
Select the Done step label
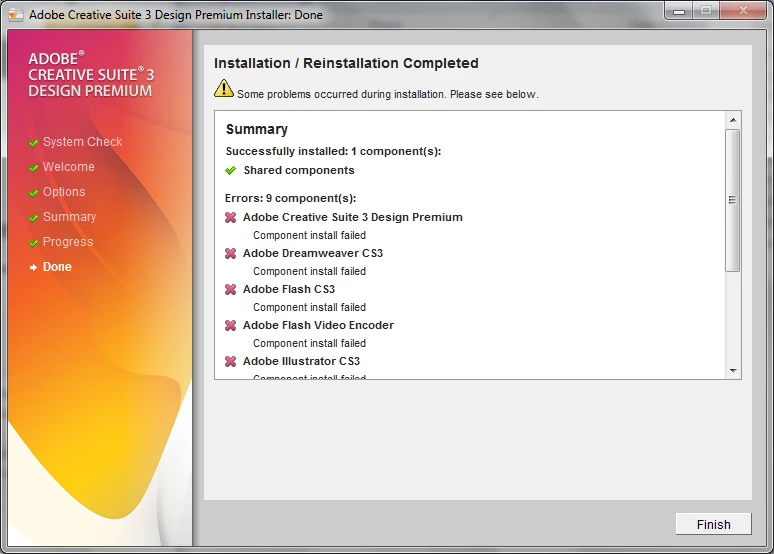point(57,267)
